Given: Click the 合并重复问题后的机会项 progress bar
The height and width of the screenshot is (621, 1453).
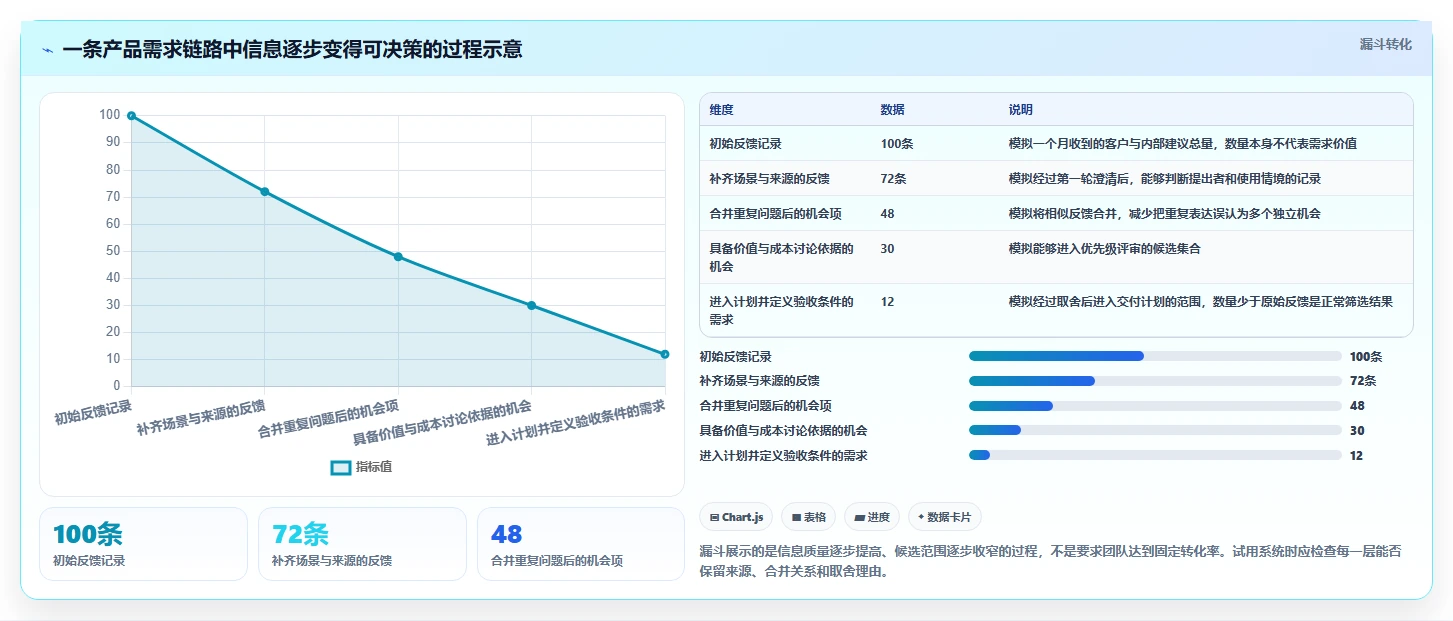Looking at the screenshot, I should coord(1155,406).
